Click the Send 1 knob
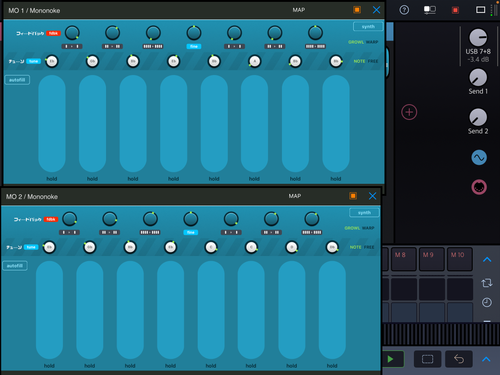Image resolution: width=500 pixels, height=375 pixels. click(478, 78)
